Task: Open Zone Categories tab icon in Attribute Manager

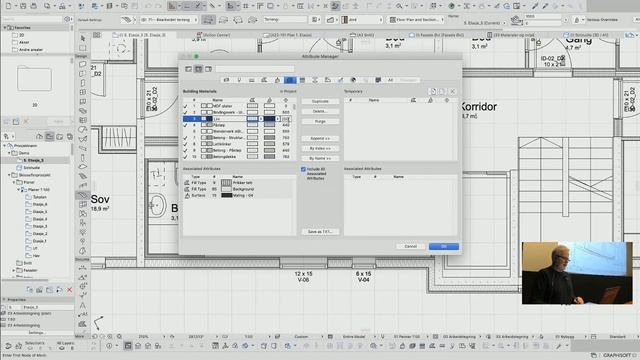Action: pos(328,80)
